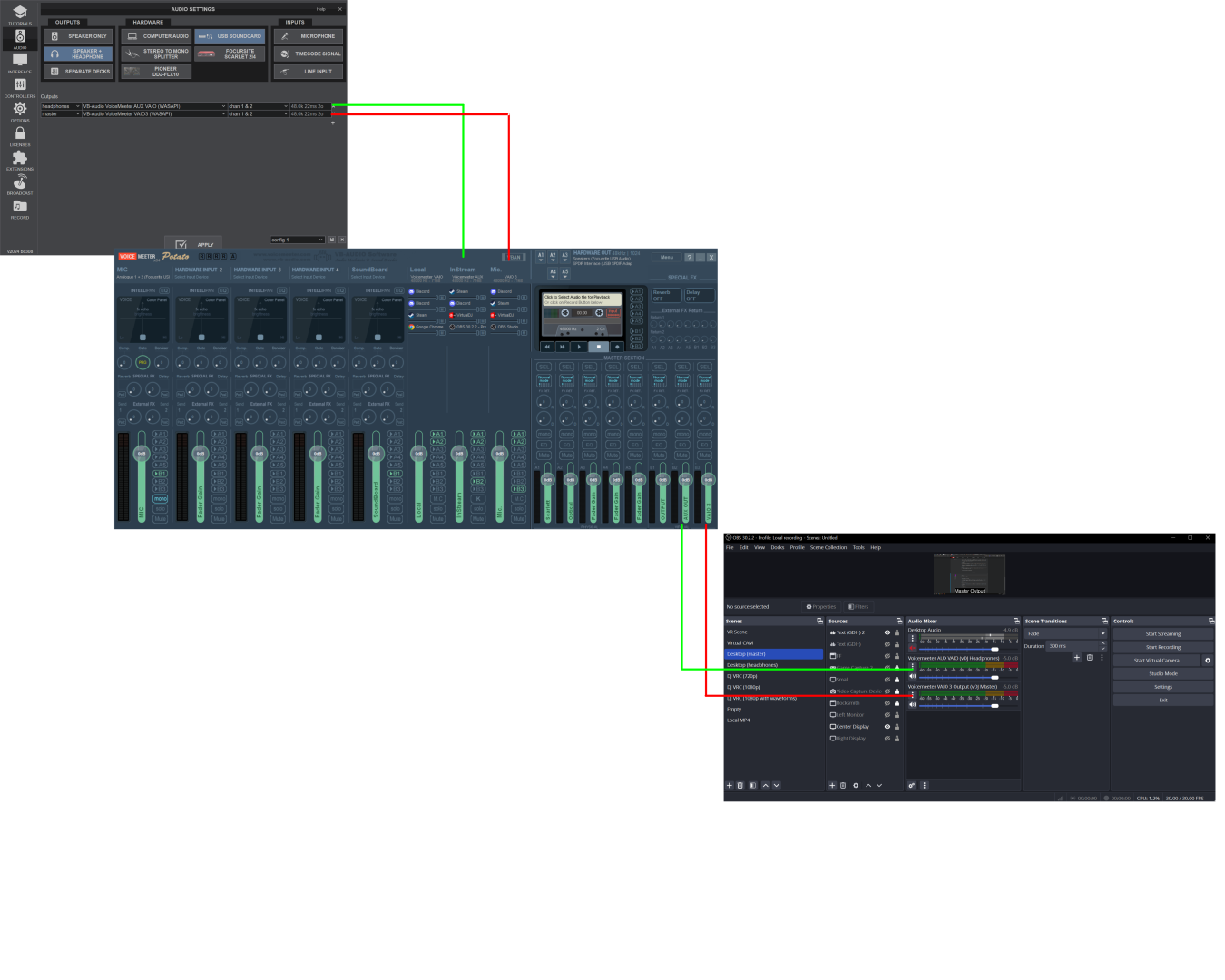Click Start Recording in OBS
This screenshot has height=980, width=1225.
(1163, 647)
